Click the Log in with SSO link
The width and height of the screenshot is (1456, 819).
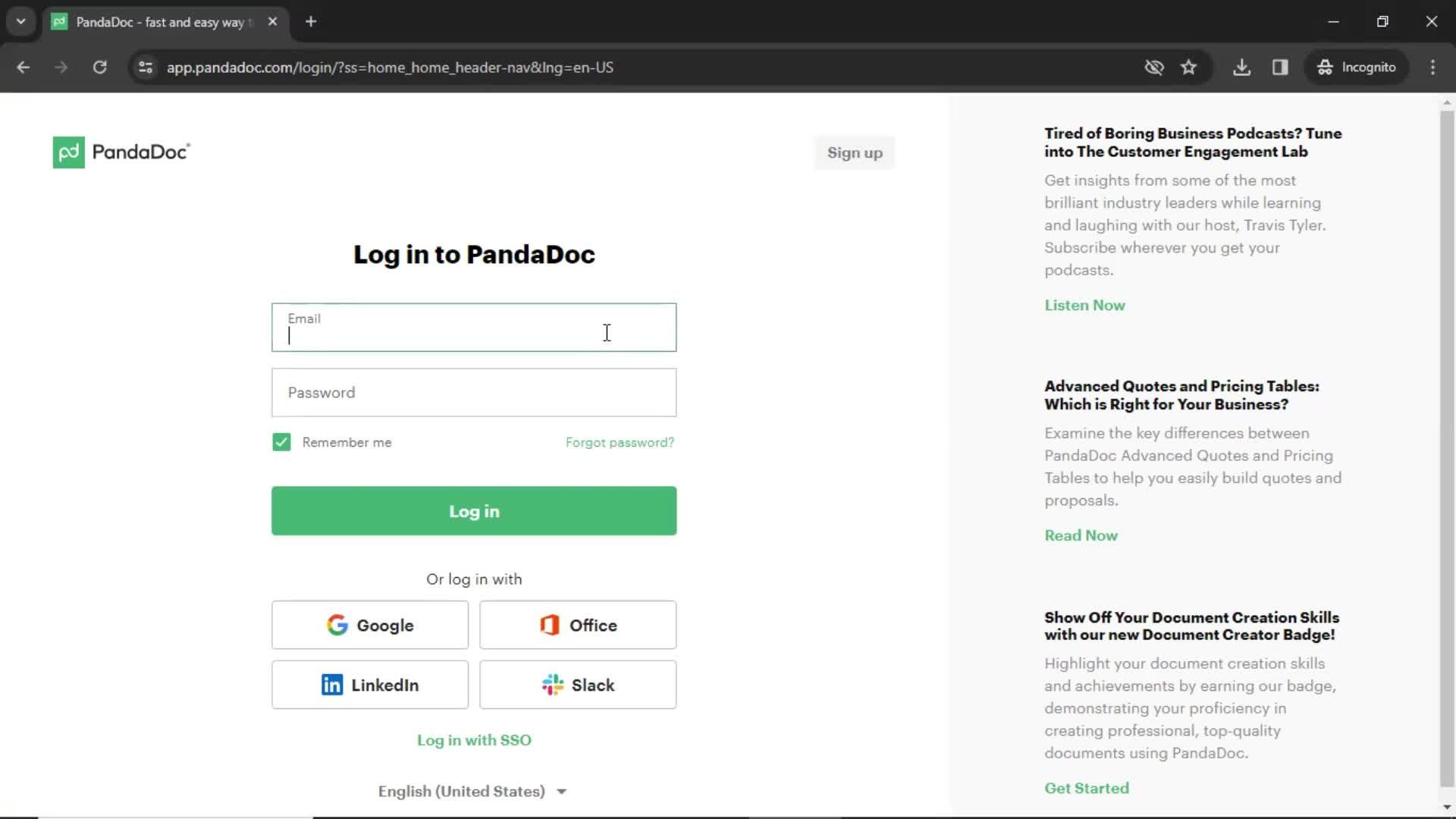[474, 740]
